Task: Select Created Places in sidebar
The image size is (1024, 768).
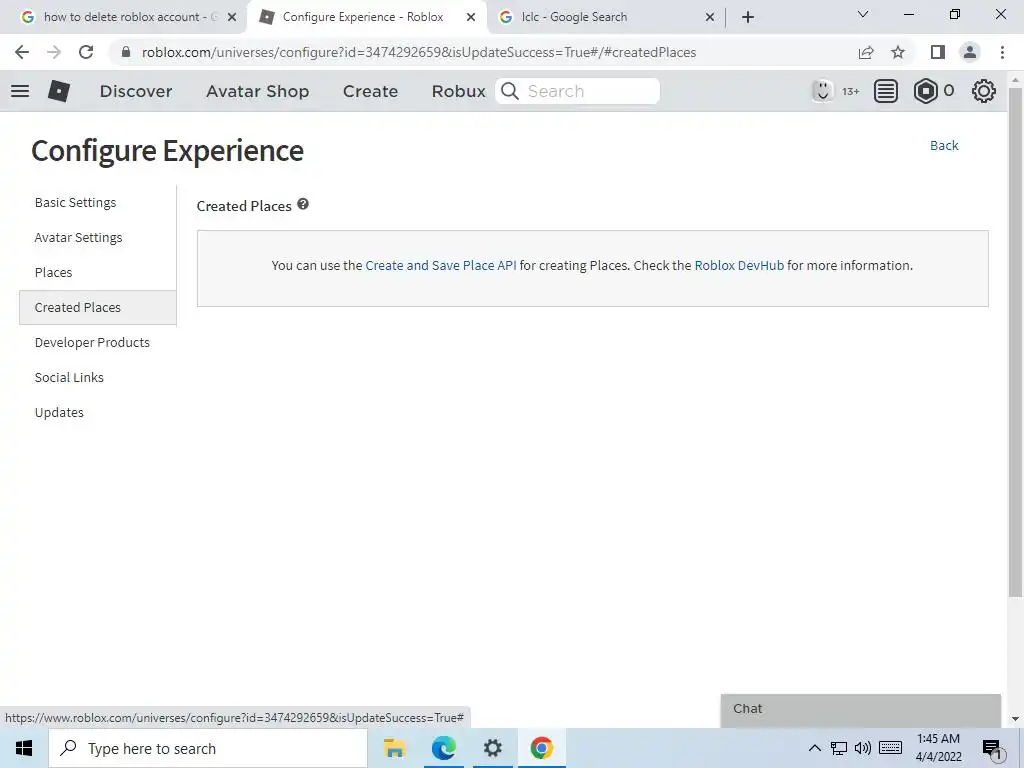Action: [x=98, y=308]
